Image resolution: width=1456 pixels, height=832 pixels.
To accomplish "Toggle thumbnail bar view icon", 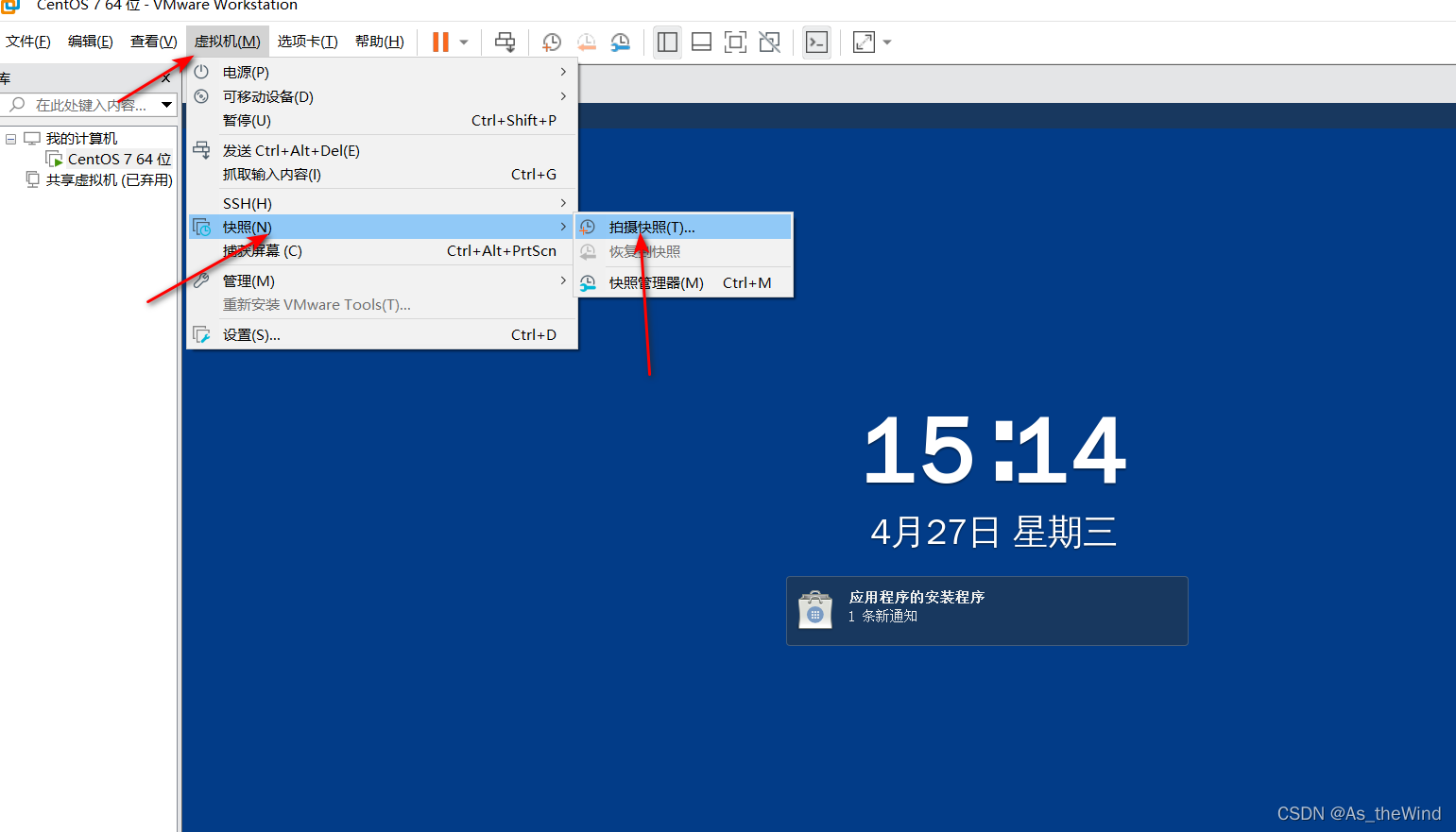I will (701, 42).
